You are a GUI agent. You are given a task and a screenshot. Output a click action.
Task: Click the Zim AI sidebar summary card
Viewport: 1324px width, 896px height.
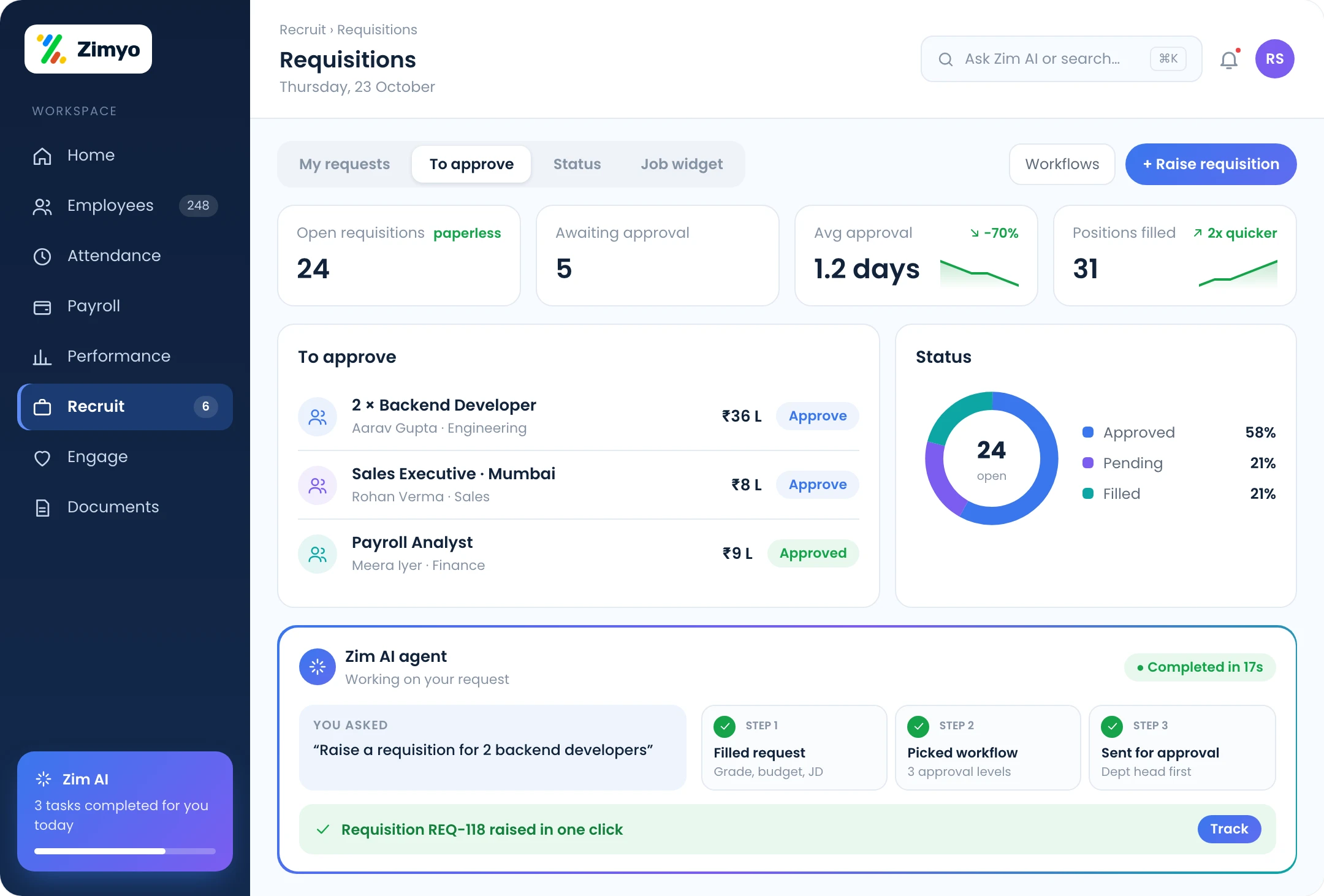tap(125, 811)
